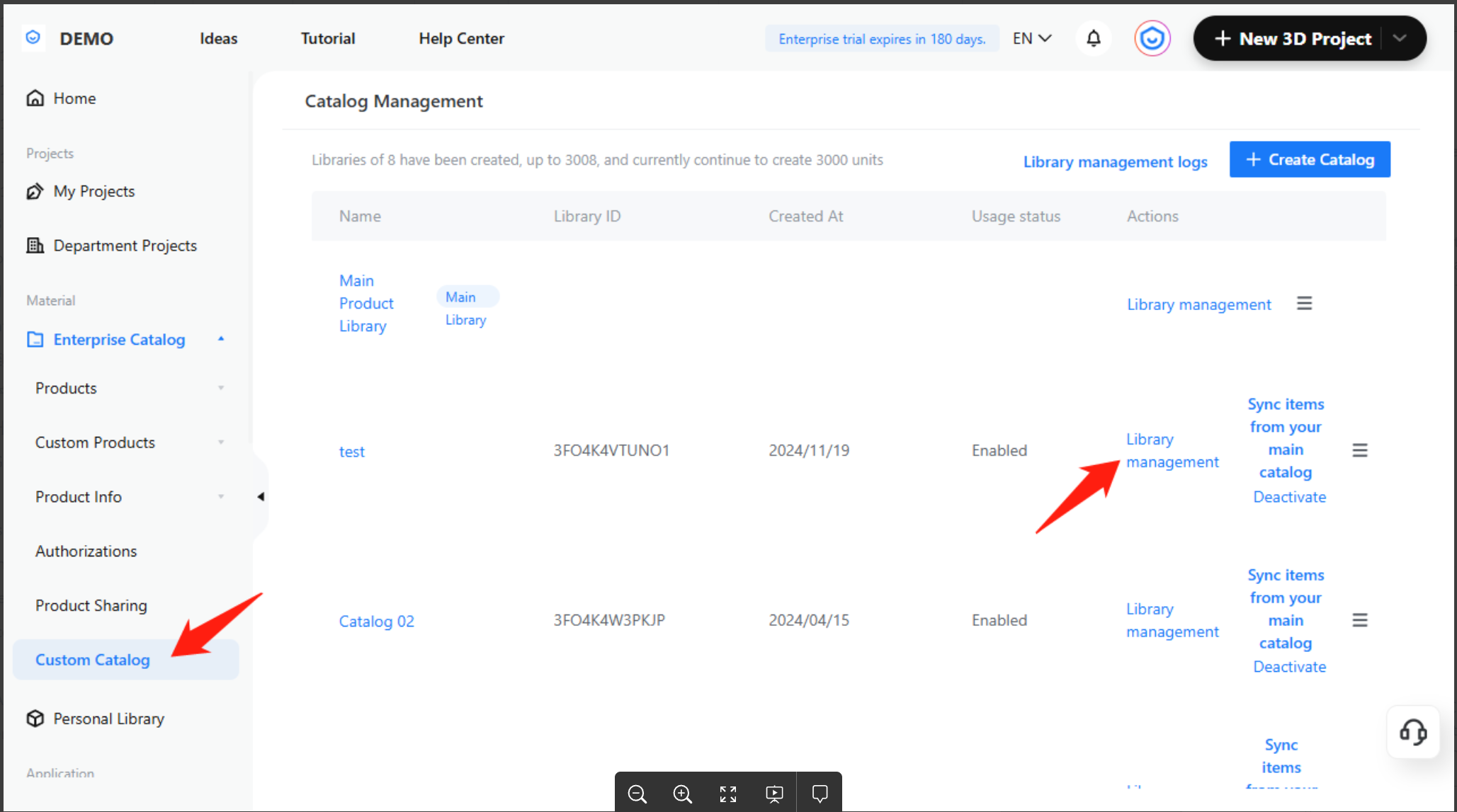The width and height of the screenshot is (1457, 812).
Task: Open hamburger menu for test catalog row
Action: (x=1359, y=450)
